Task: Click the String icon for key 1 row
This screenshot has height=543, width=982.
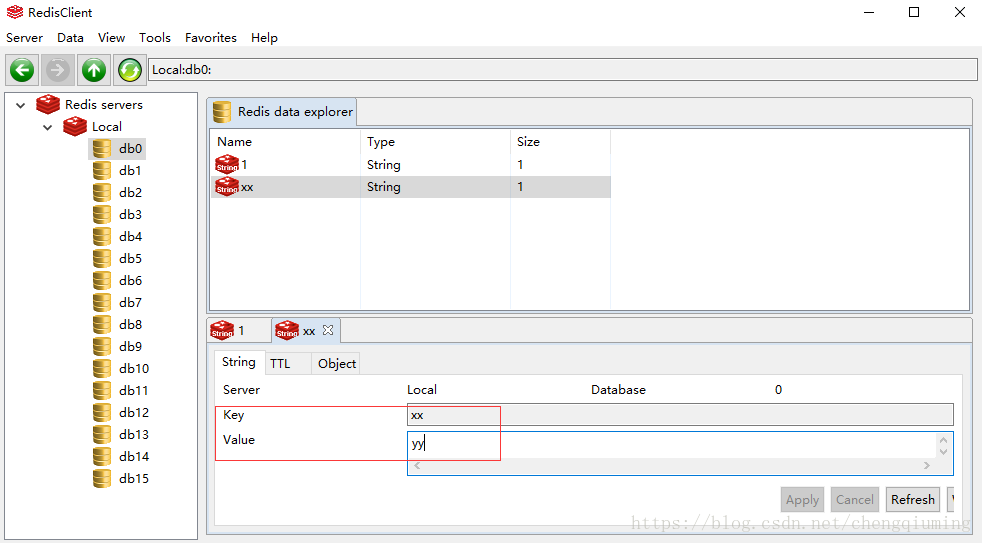Action: (x=227, y=164)
